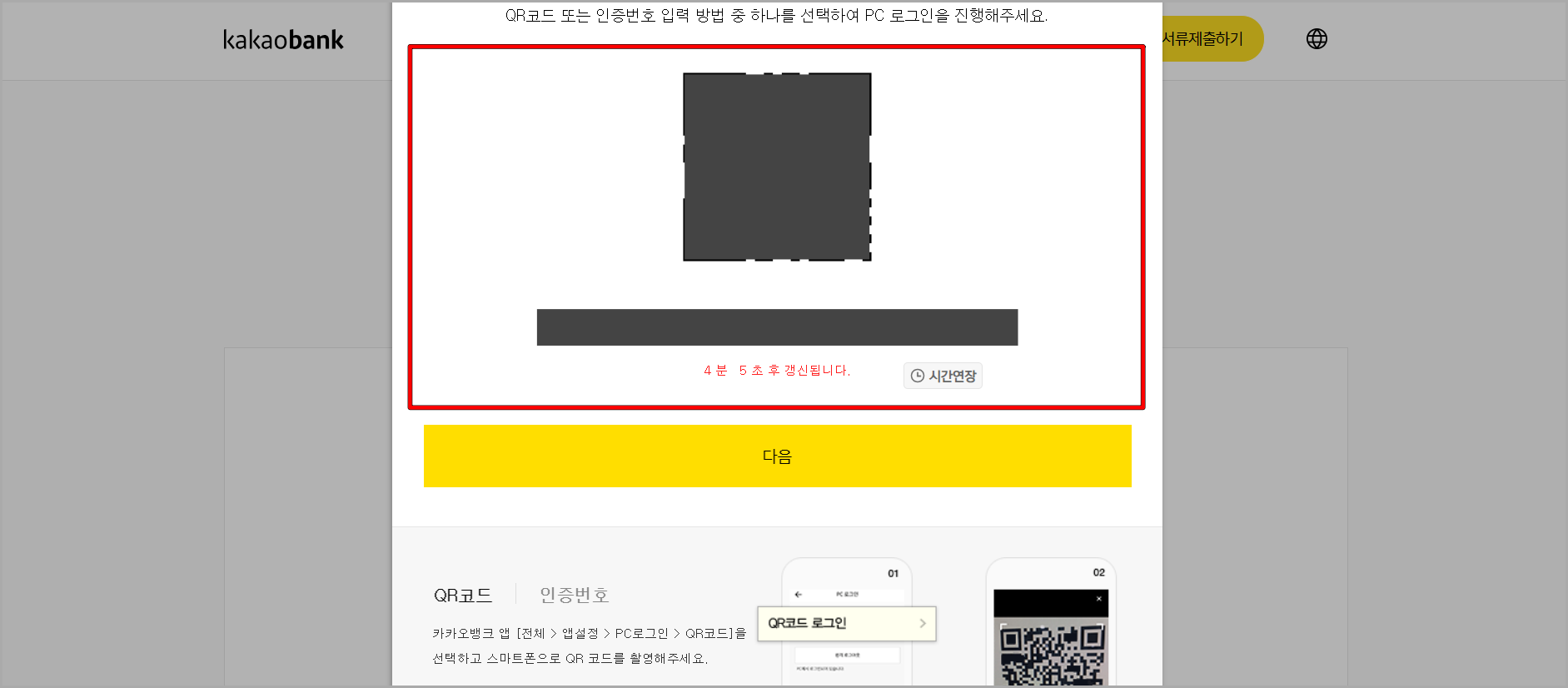Click the guide text '카카오뱅크 앱 [전체 > 앱설정'
Screen dimensions: 1568x688
click(x=515, y=633)
